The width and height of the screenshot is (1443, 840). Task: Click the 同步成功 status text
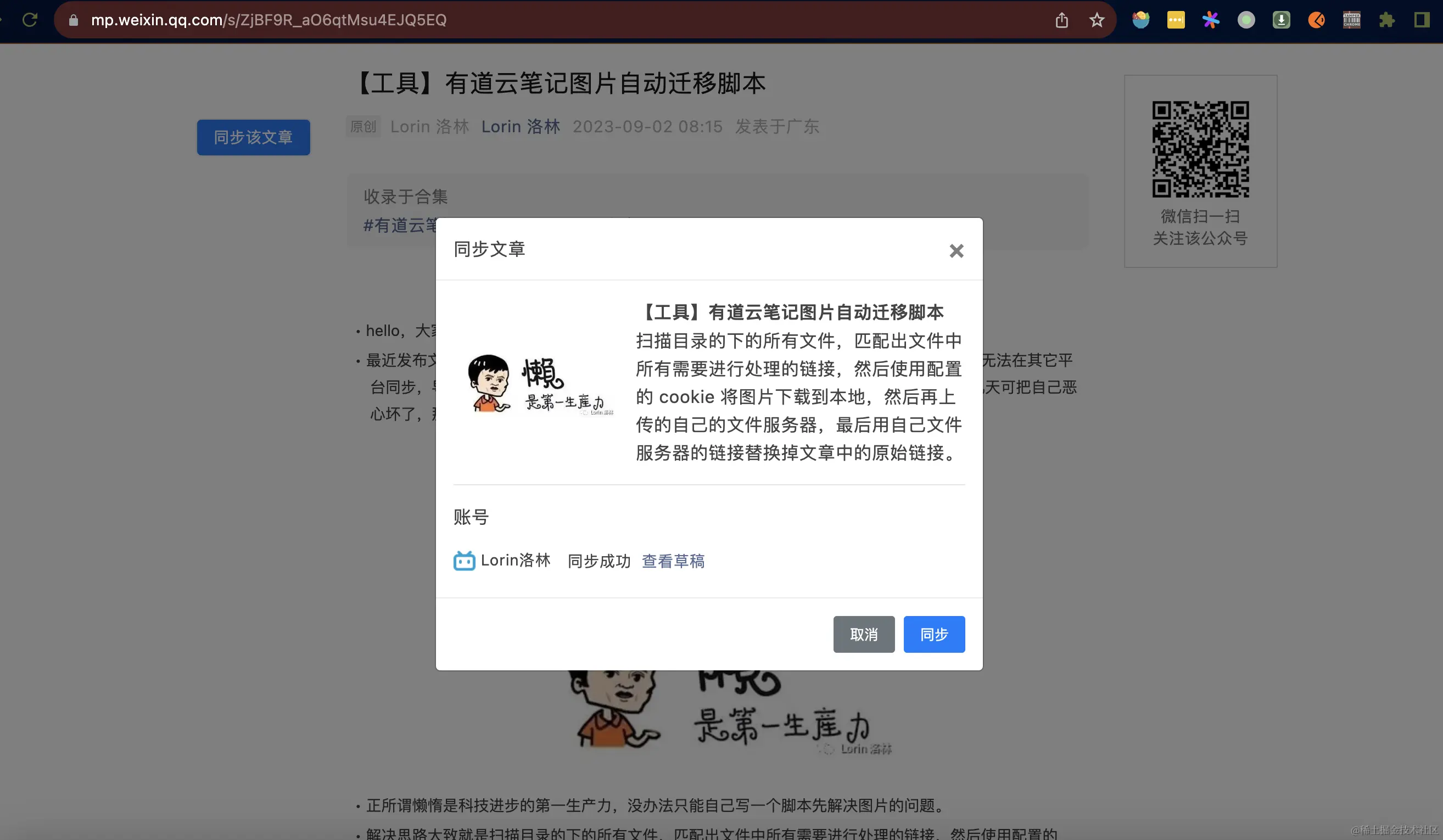point(599,561)
